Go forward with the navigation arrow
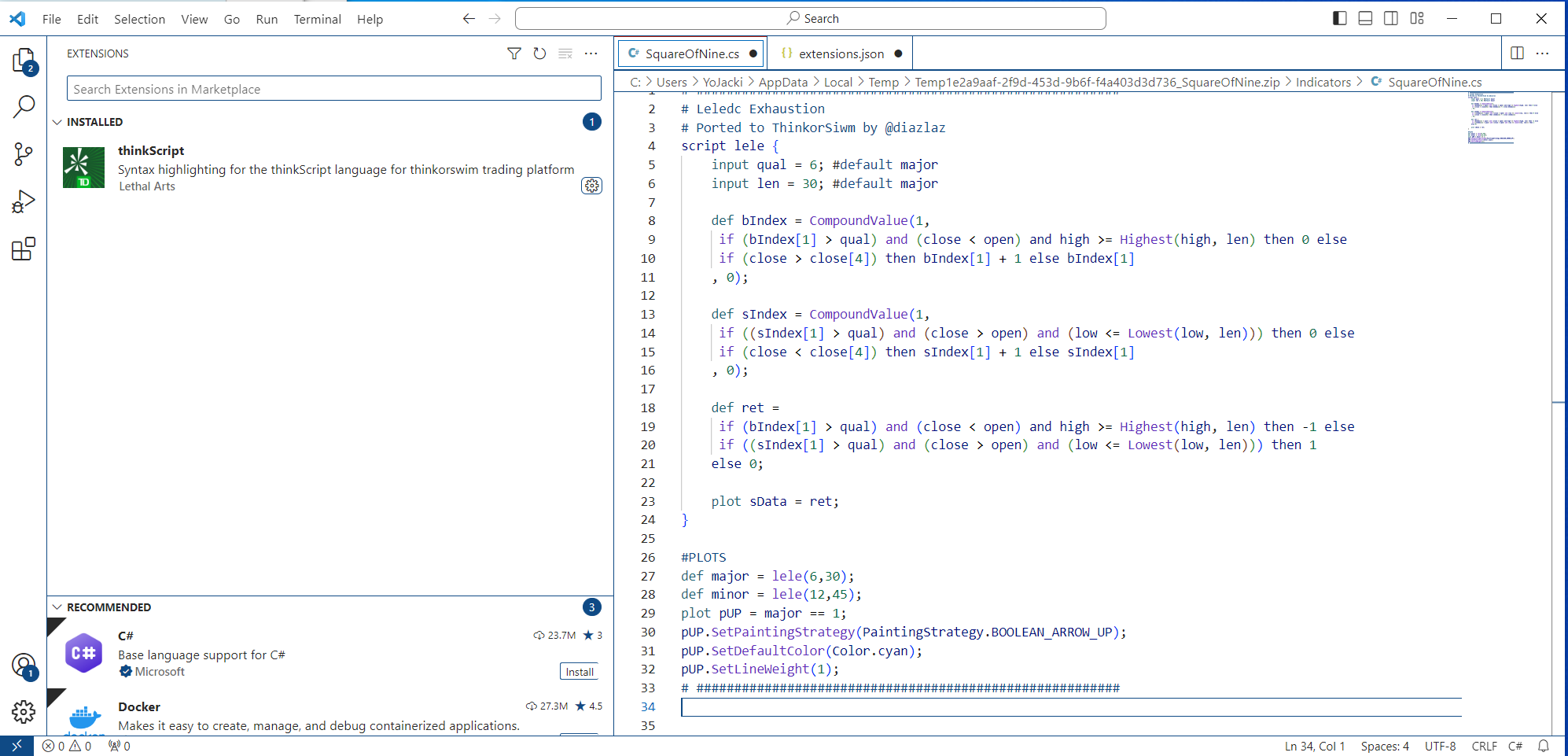The height and width of the screenshot is (756, 1568). (x=495, y=19)
